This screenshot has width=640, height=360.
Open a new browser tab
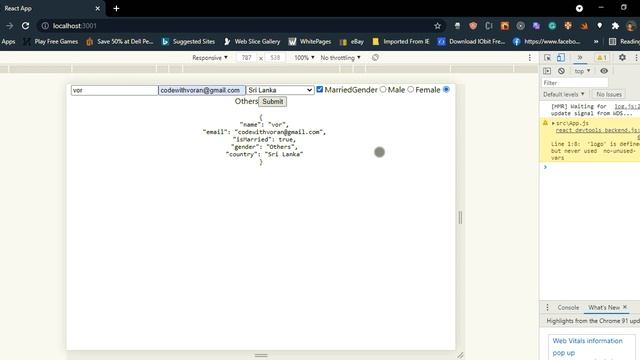coord(116,8)
